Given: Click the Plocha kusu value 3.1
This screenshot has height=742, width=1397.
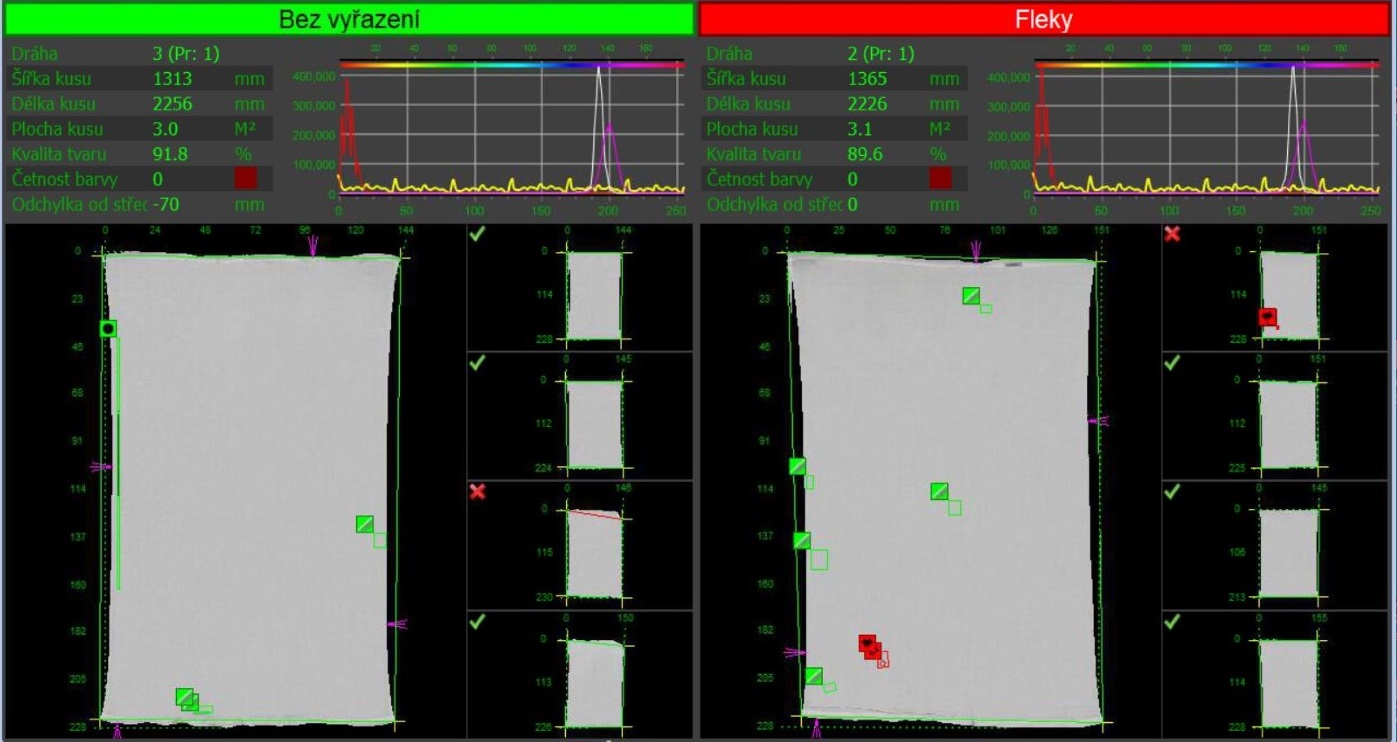Looking at the screenshot, I should (859, 129).
